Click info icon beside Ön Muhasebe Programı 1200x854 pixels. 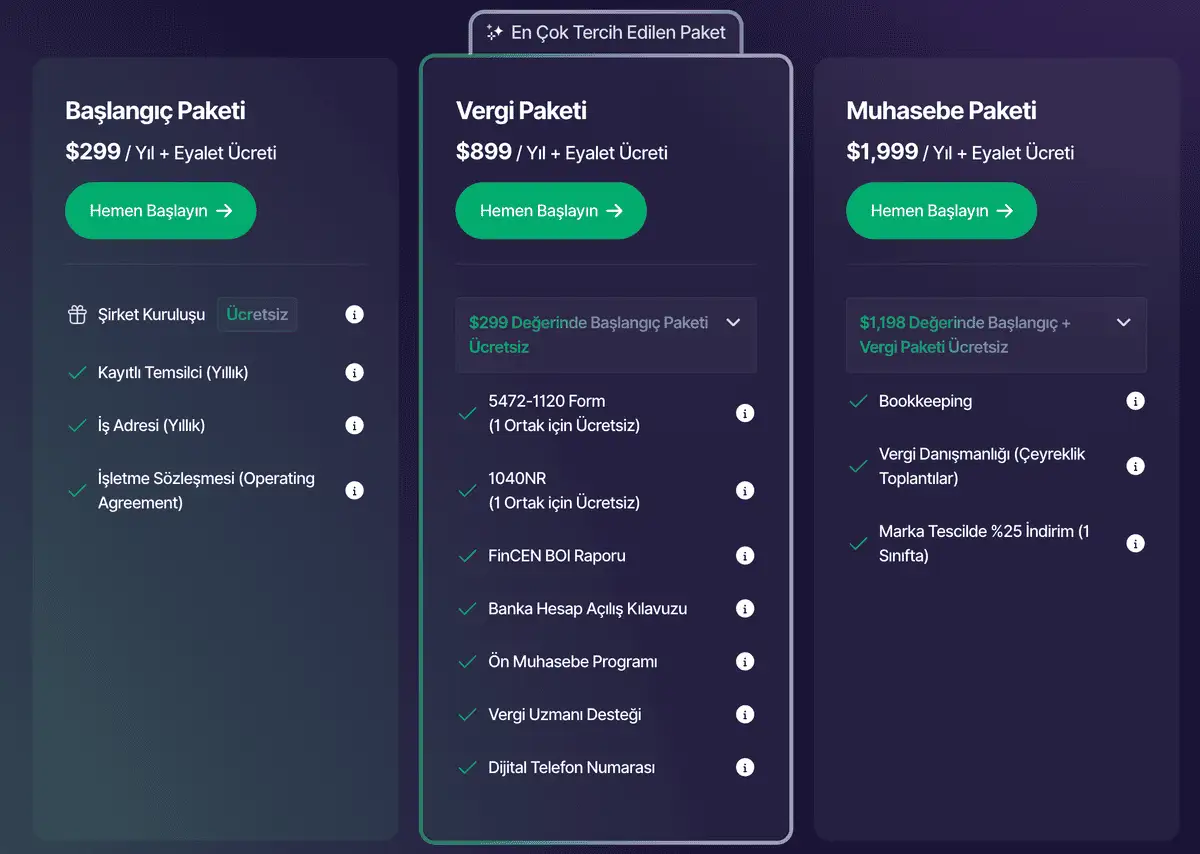coord(745,661)
